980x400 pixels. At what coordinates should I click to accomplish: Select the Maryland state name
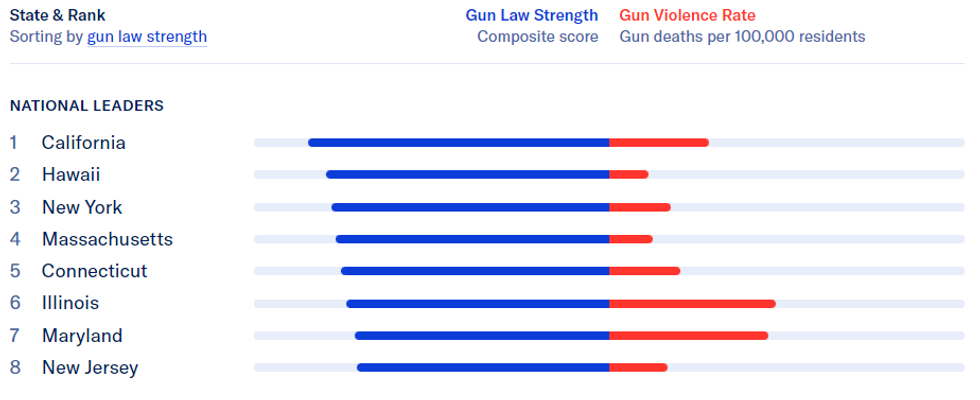pos(82,336)
